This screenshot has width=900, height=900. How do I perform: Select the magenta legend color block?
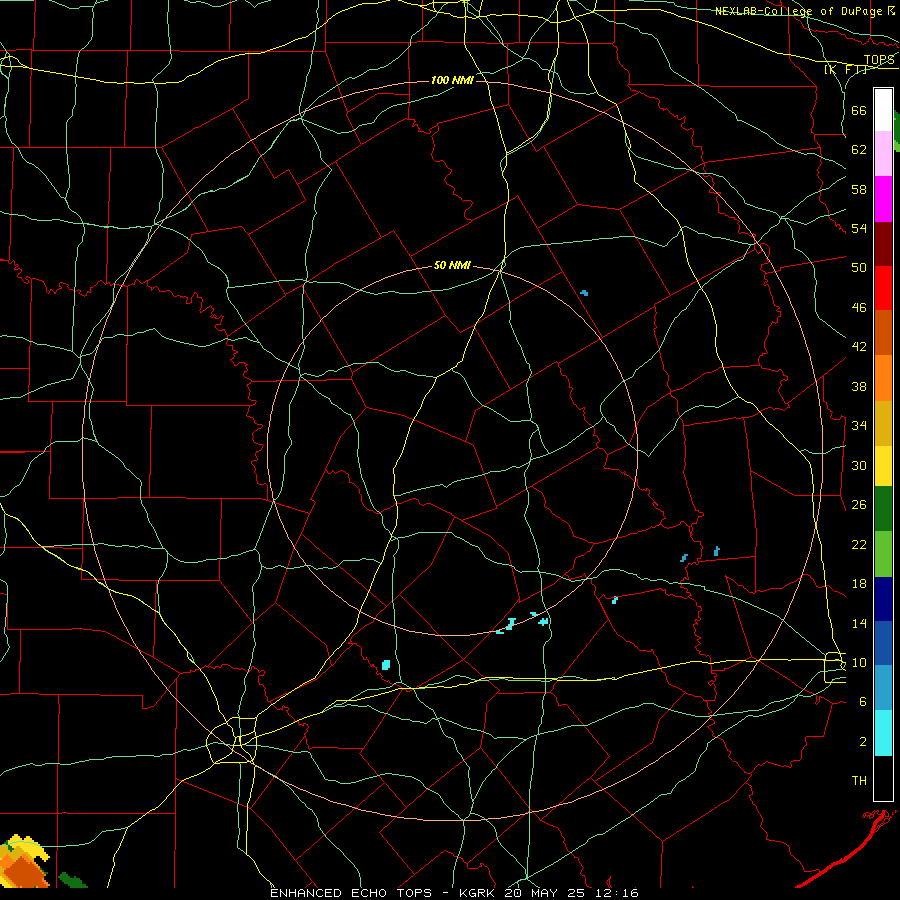pyautogui.click(x=883, y=199)
